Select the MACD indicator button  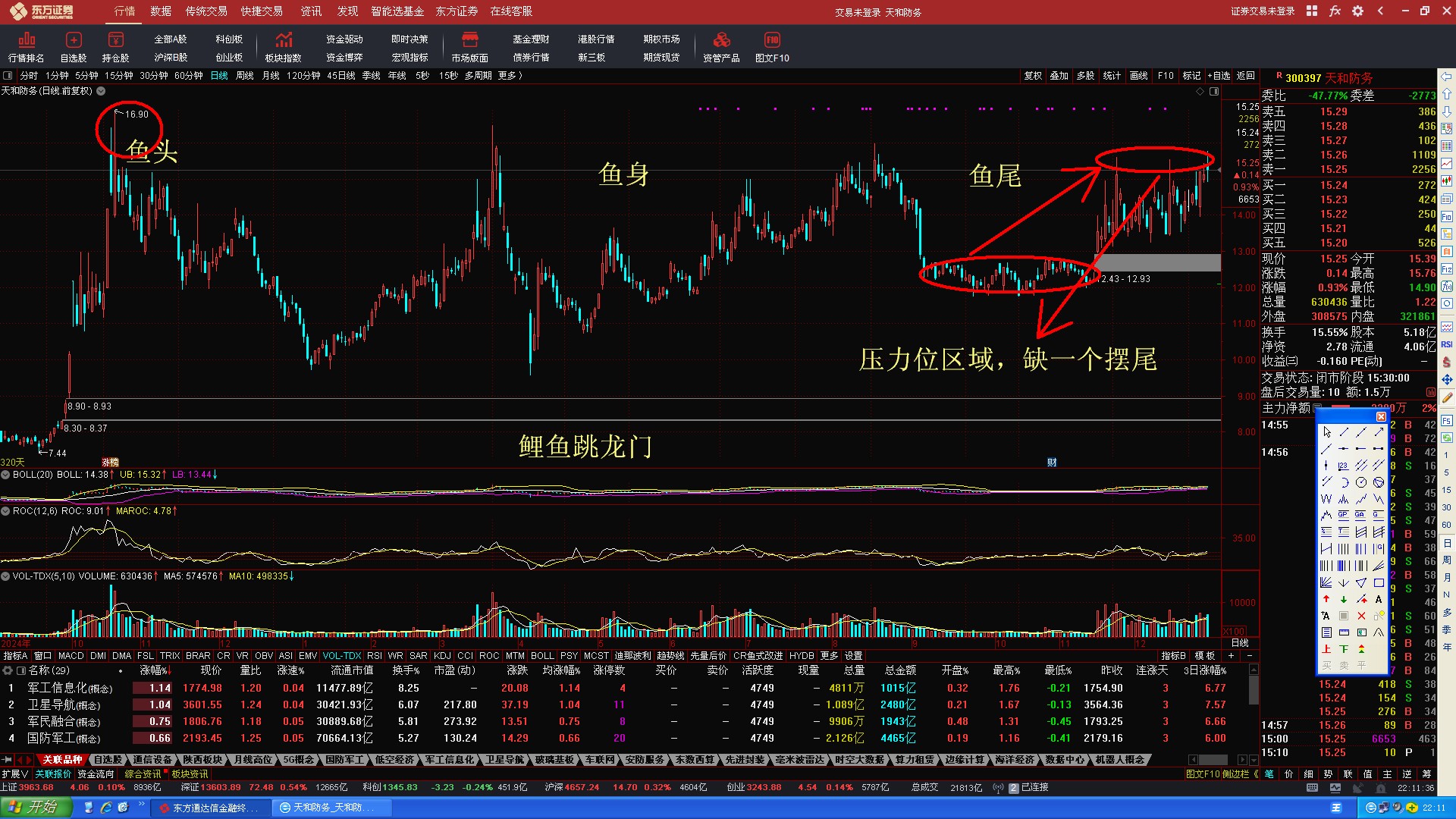71,656
